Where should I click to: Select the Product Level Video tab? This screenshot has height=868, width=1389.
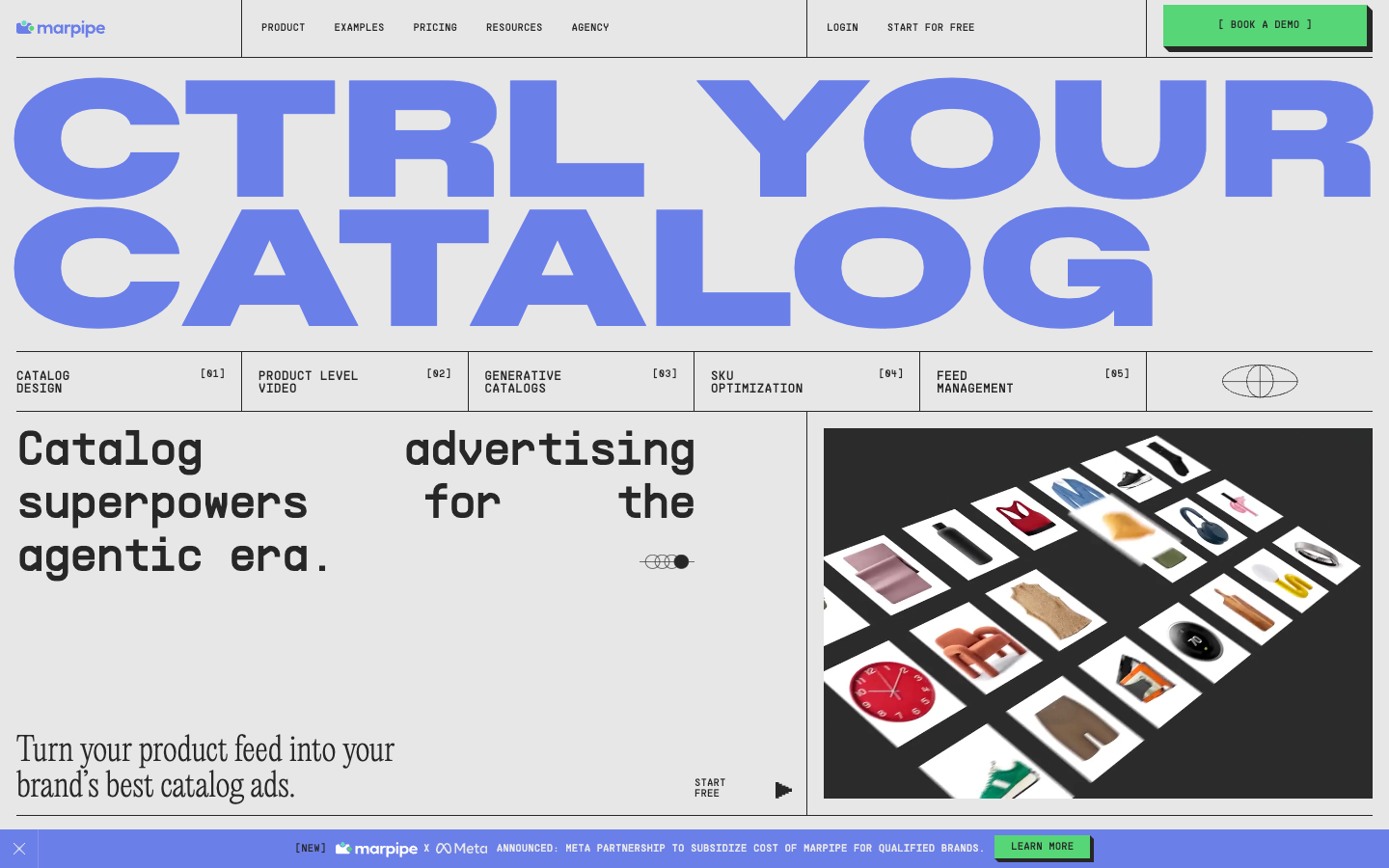pos(355,382)
